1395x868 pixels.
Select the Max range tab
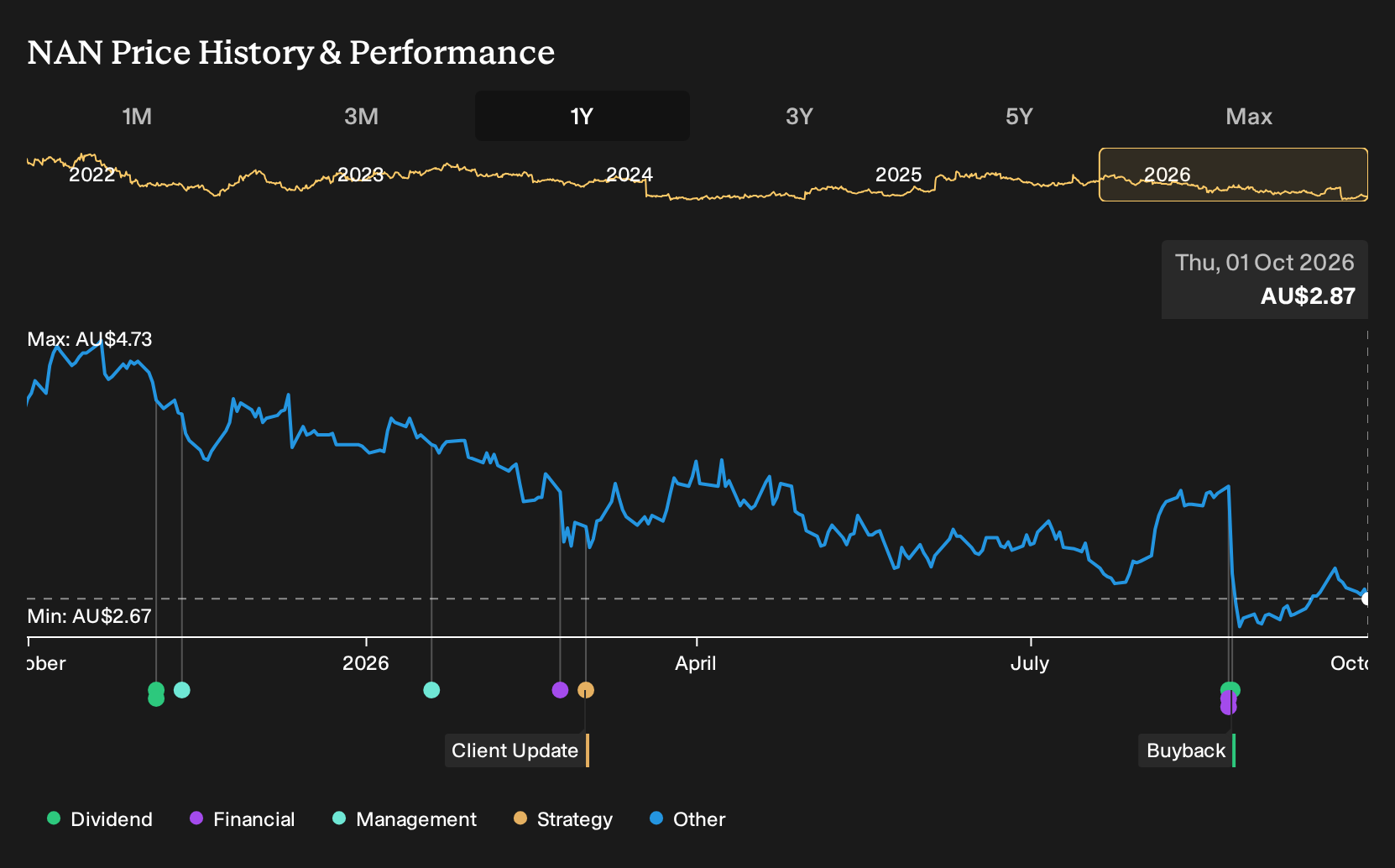pos(1249,117)
